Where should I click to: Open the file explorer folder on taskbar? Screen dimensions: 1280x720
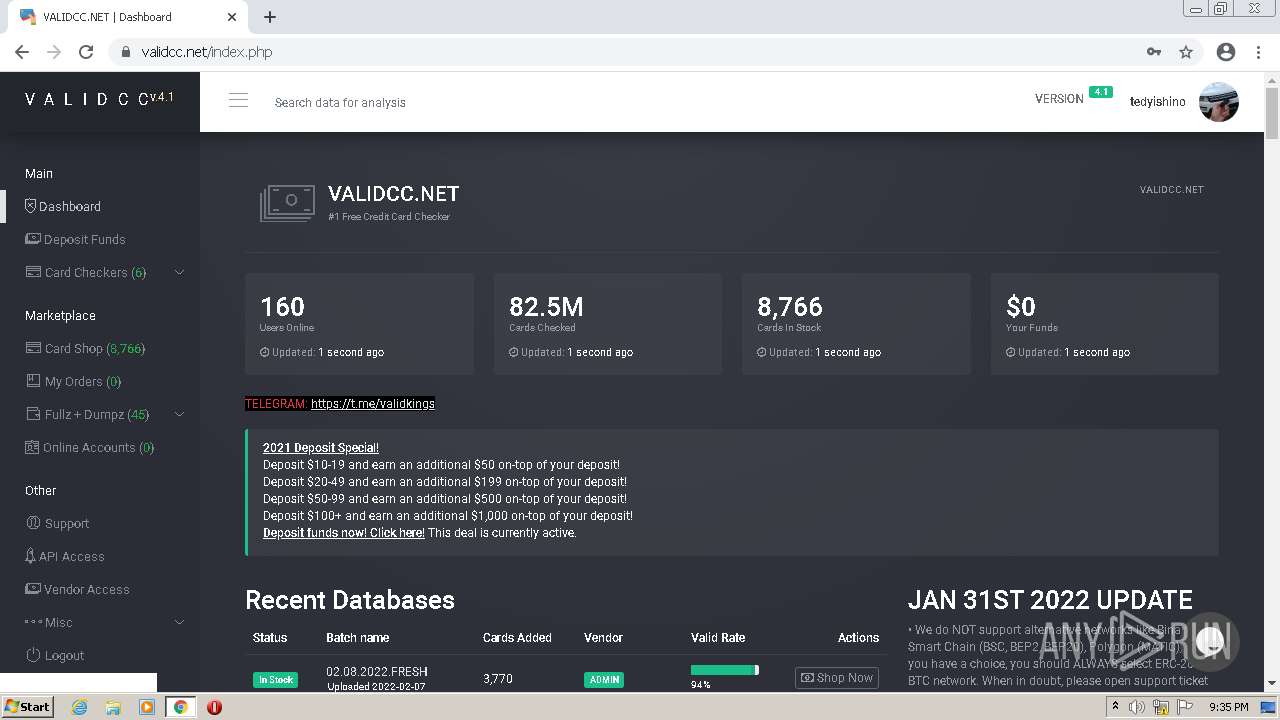point(113,707)
